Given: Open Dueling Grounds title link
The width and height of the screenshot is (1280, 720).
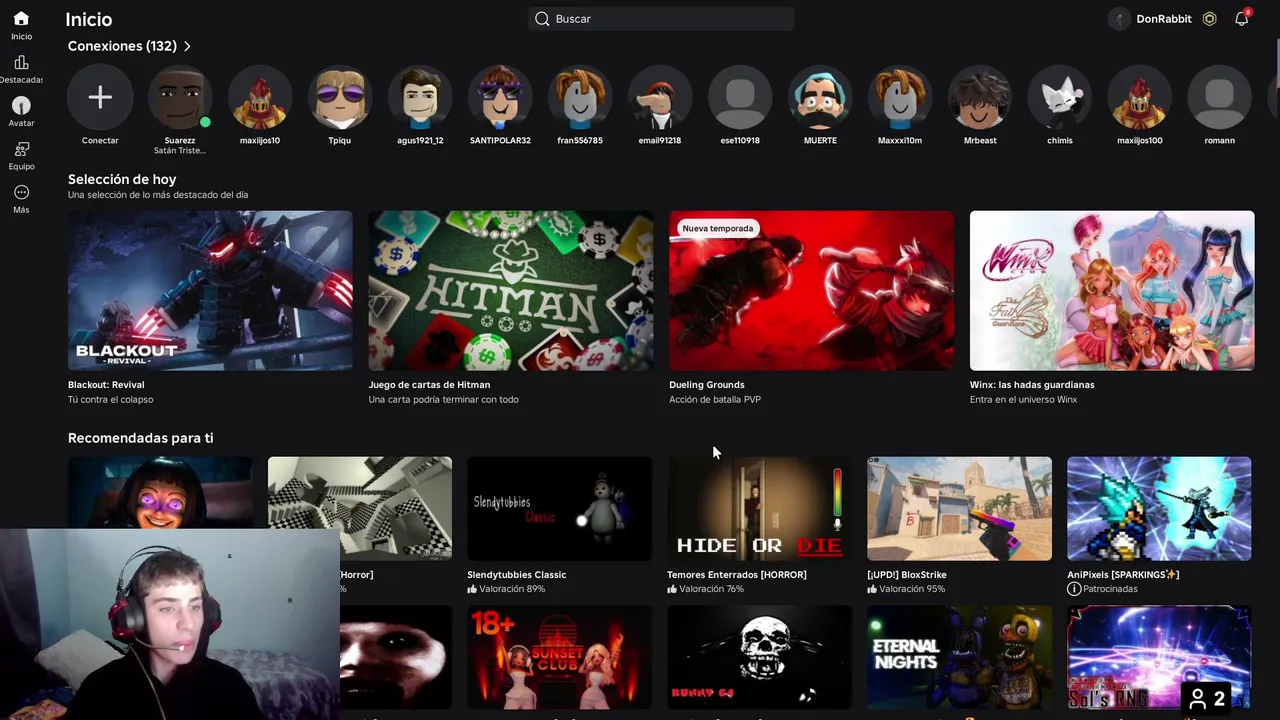Looking at the screenshot, I should click(707, 385).
